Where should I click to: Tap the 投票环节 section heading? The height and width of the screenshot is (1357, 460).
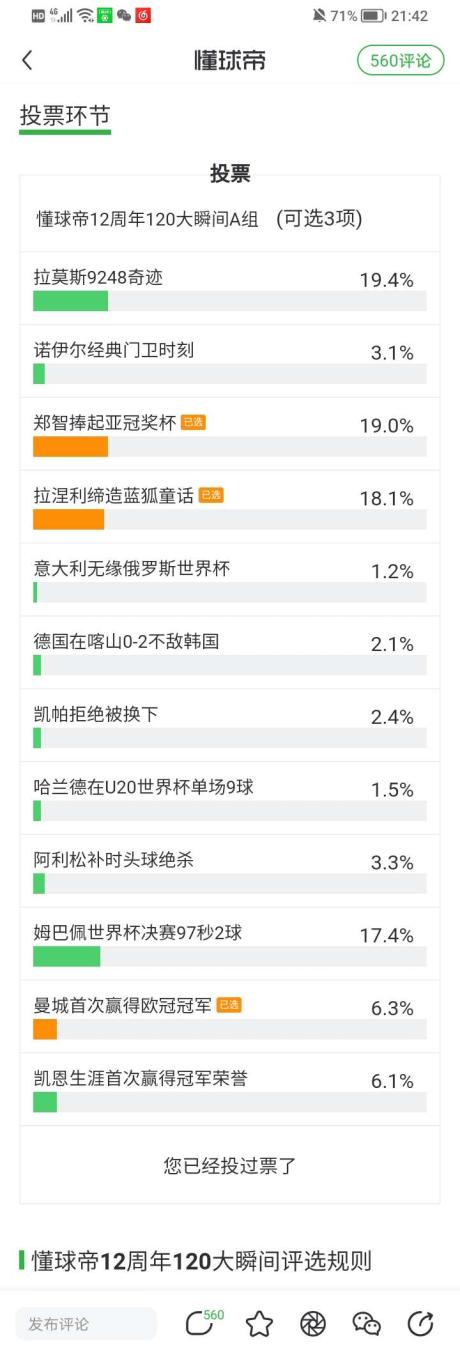[x=65, y=116]
